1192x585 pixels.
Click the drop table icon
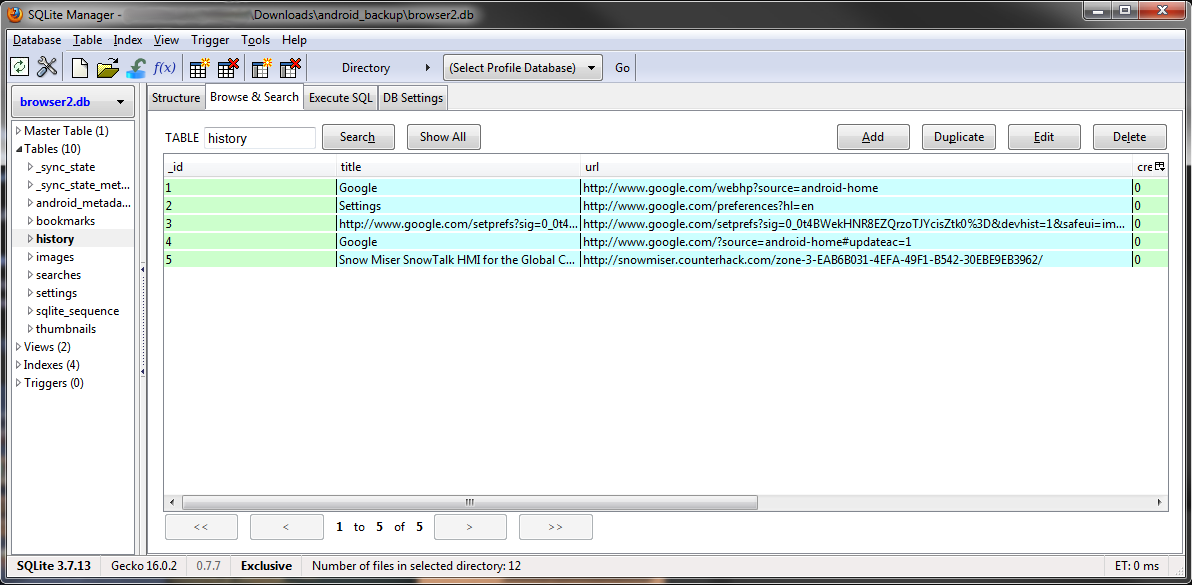(x=228, y=68)
